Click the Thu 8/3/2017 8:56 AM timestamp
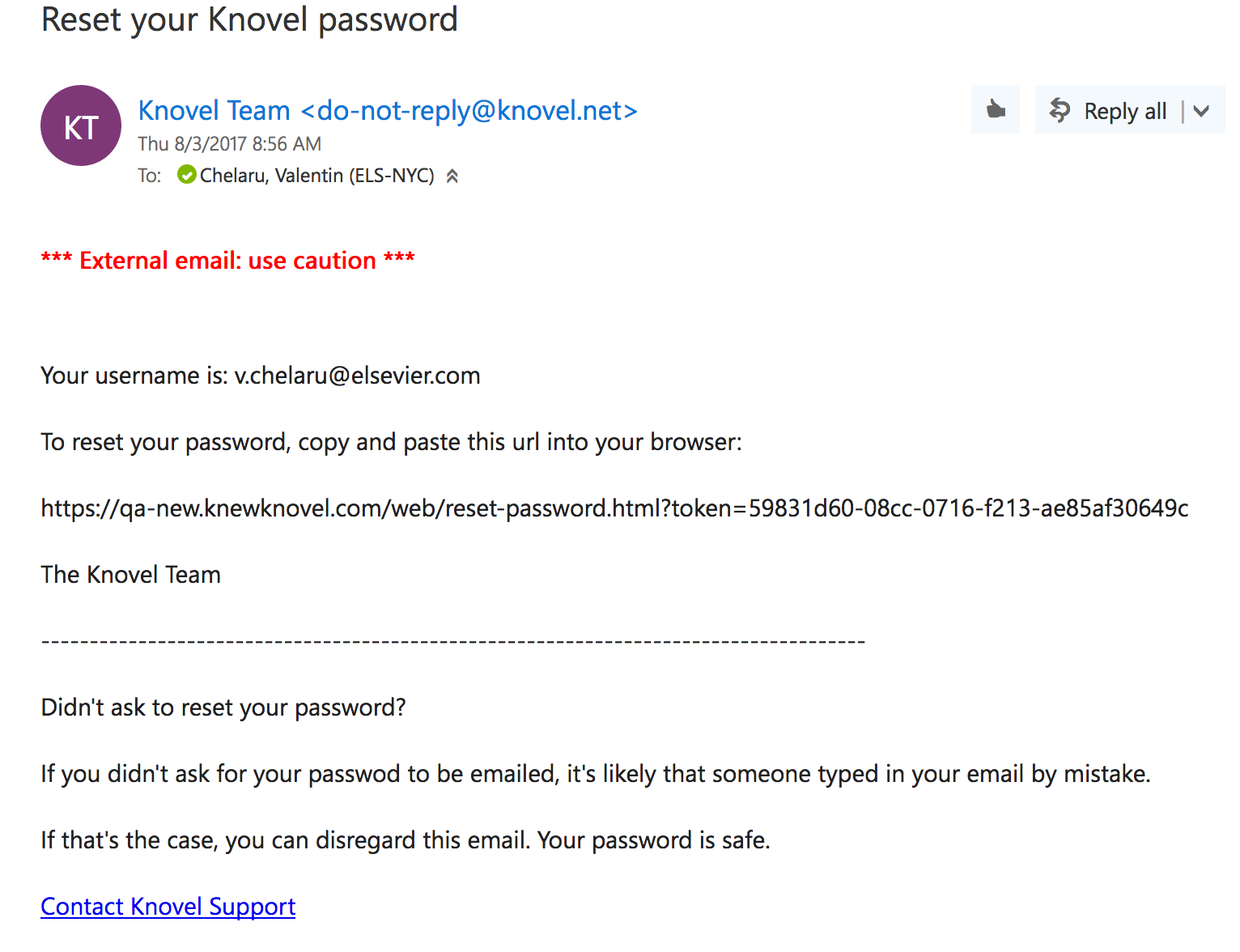The image size is (1240, 952). click(x=229, y=144)
